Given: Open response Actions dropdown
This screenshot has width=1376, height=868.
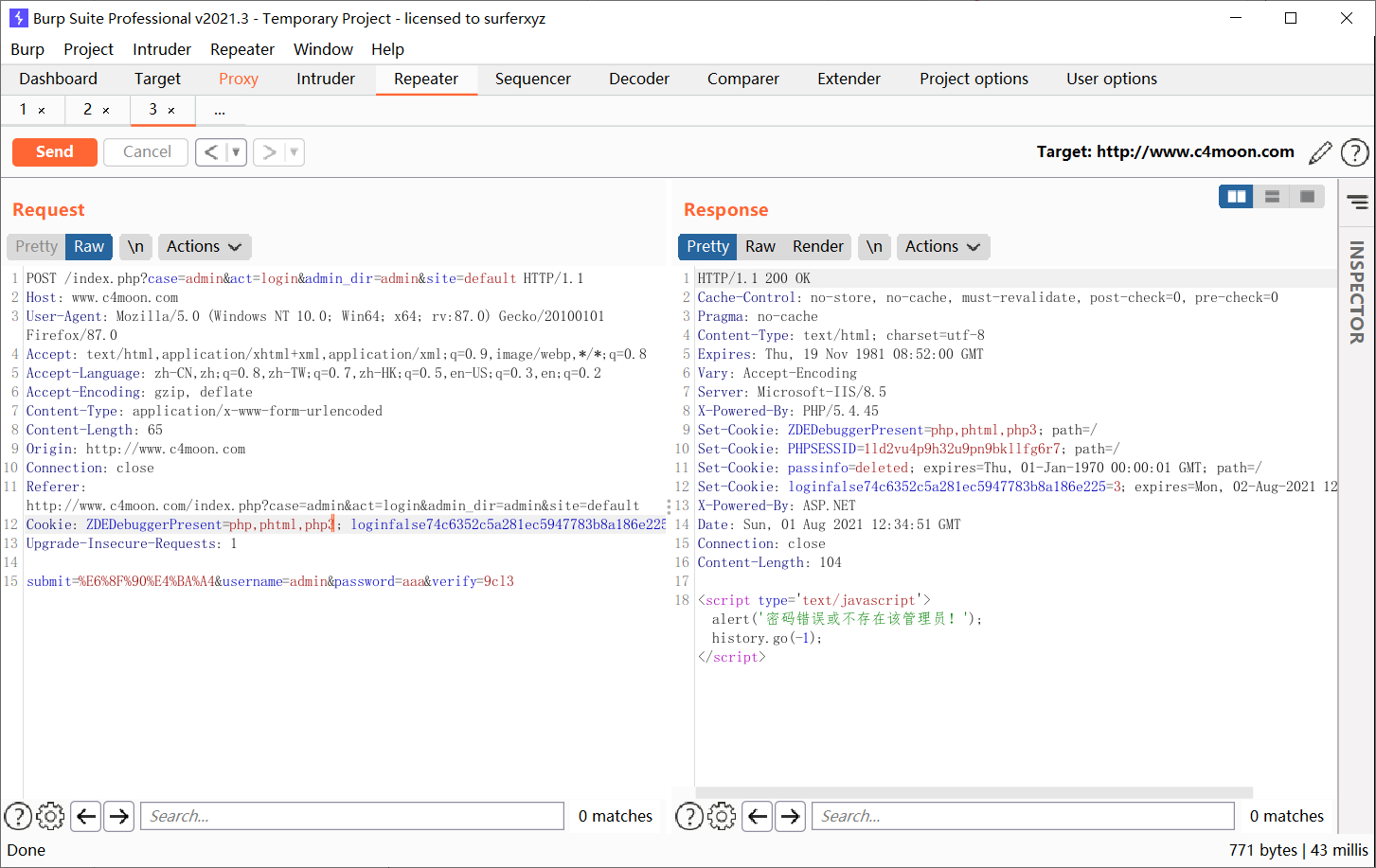Looking at the screenshot, I should (943, 247).
